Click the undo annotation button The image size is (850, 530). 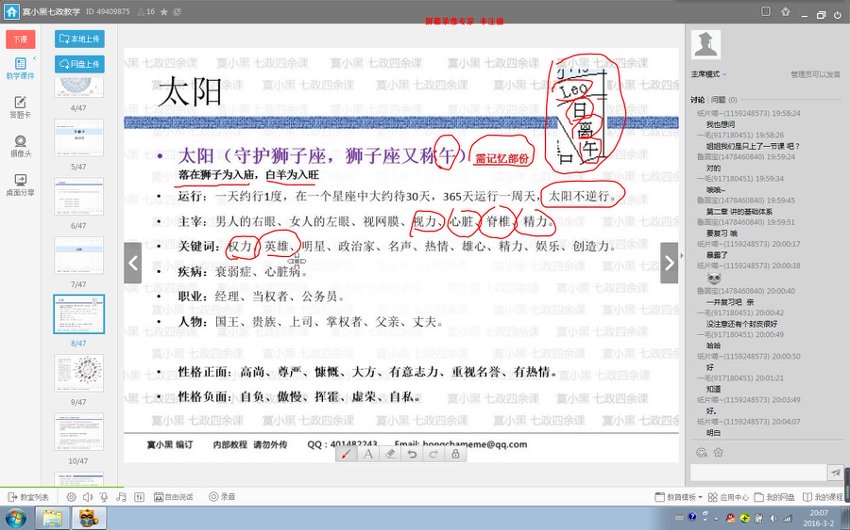coord(412,454)
